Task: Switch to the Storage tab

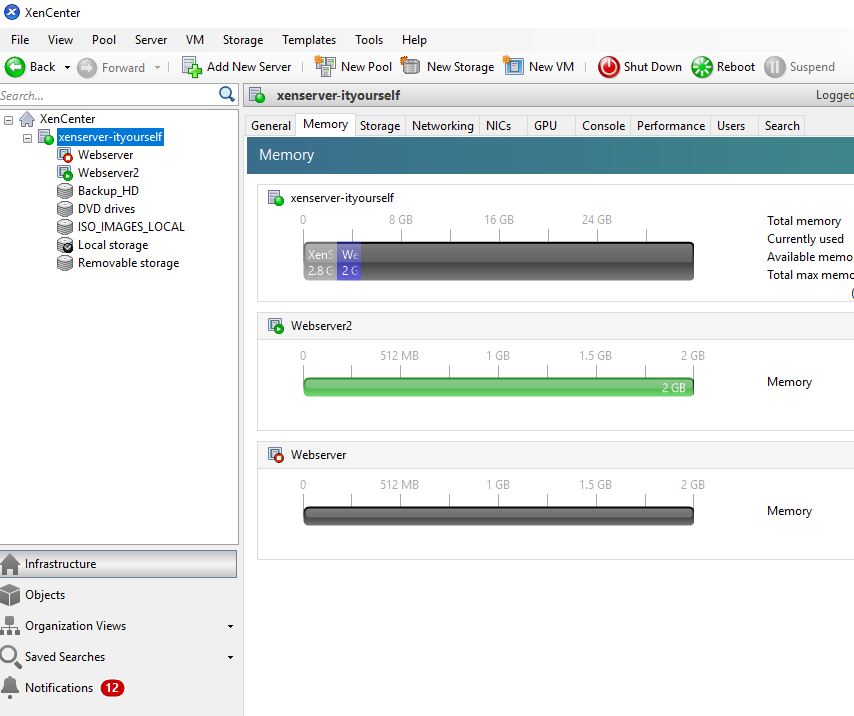Action: point(380,126)
